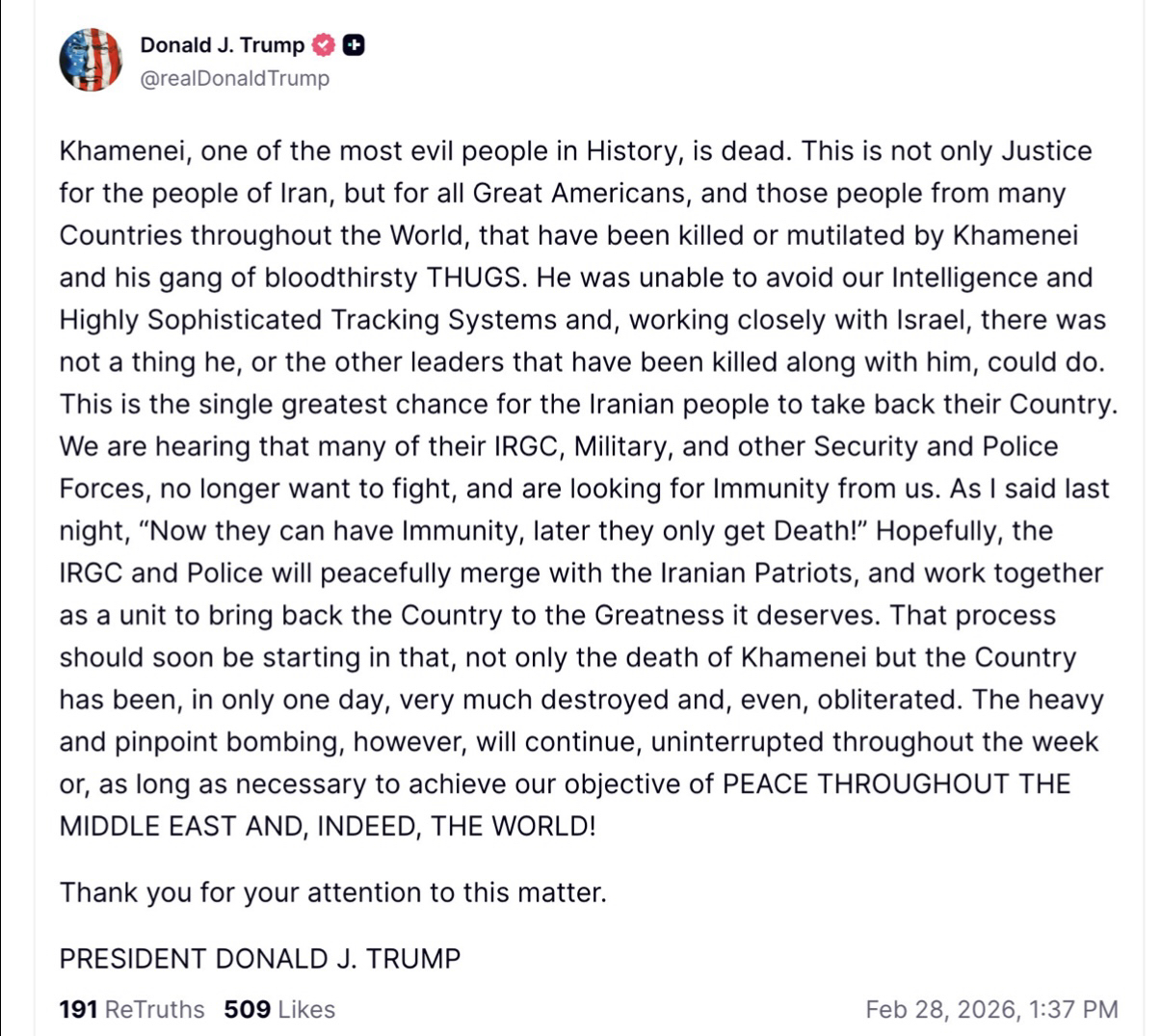This screenshot has height=1036, width=1161.
Task: Open Donald J. Trump's profile avatar
Action: point(91,60)
